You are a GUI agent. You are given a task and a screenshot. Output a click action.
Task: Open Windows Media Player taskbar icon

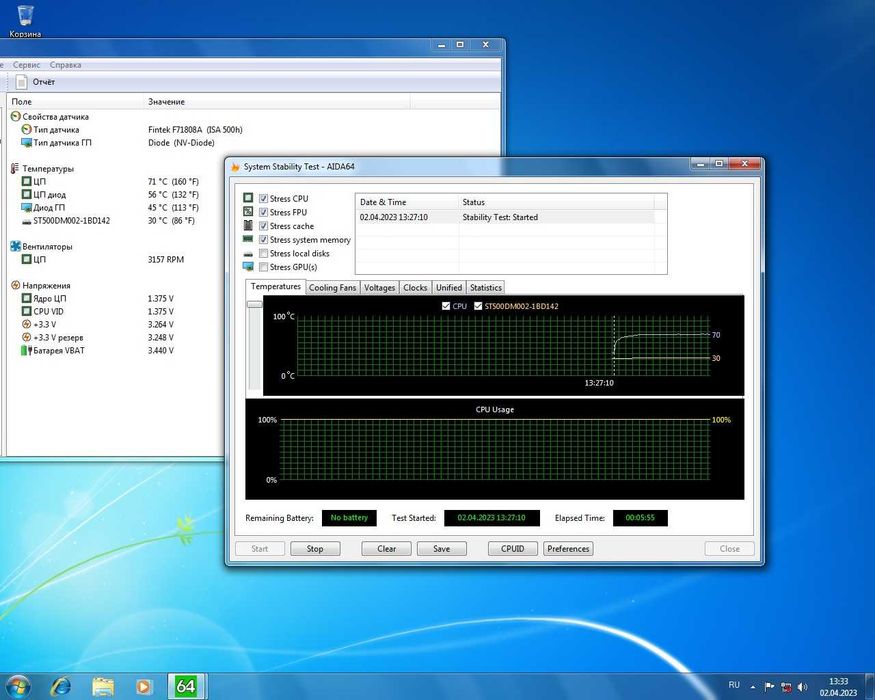click(x=144, y=686)
